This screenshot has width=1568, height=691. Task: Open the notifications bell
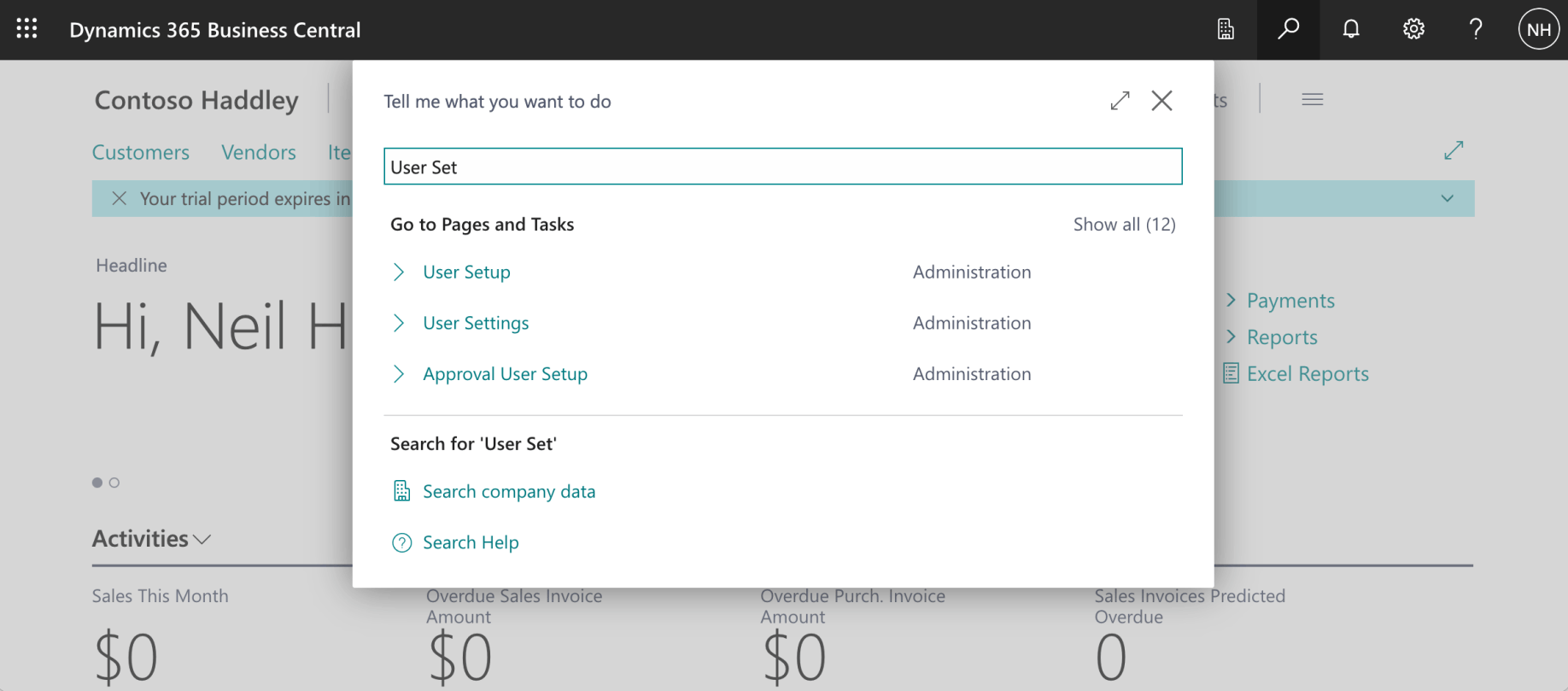[1351, 29]
